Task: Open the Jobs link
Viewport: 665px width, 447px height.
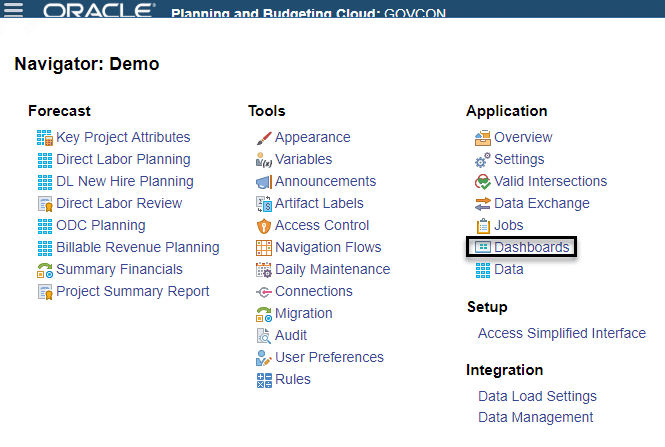Action: pyautogui.click(x=509, y=225)
